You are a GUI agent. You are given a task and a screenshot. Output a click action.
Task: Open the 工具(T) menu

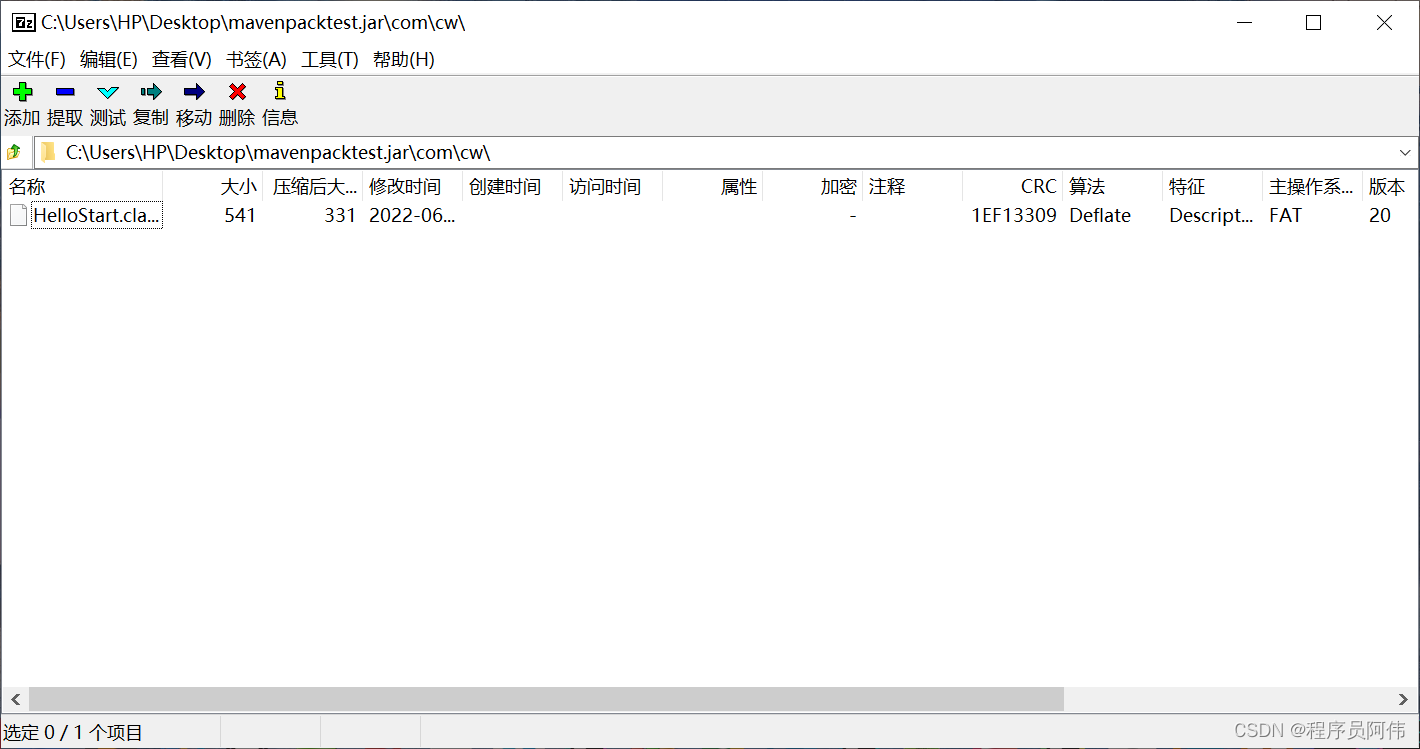click(x=330, y=60)
